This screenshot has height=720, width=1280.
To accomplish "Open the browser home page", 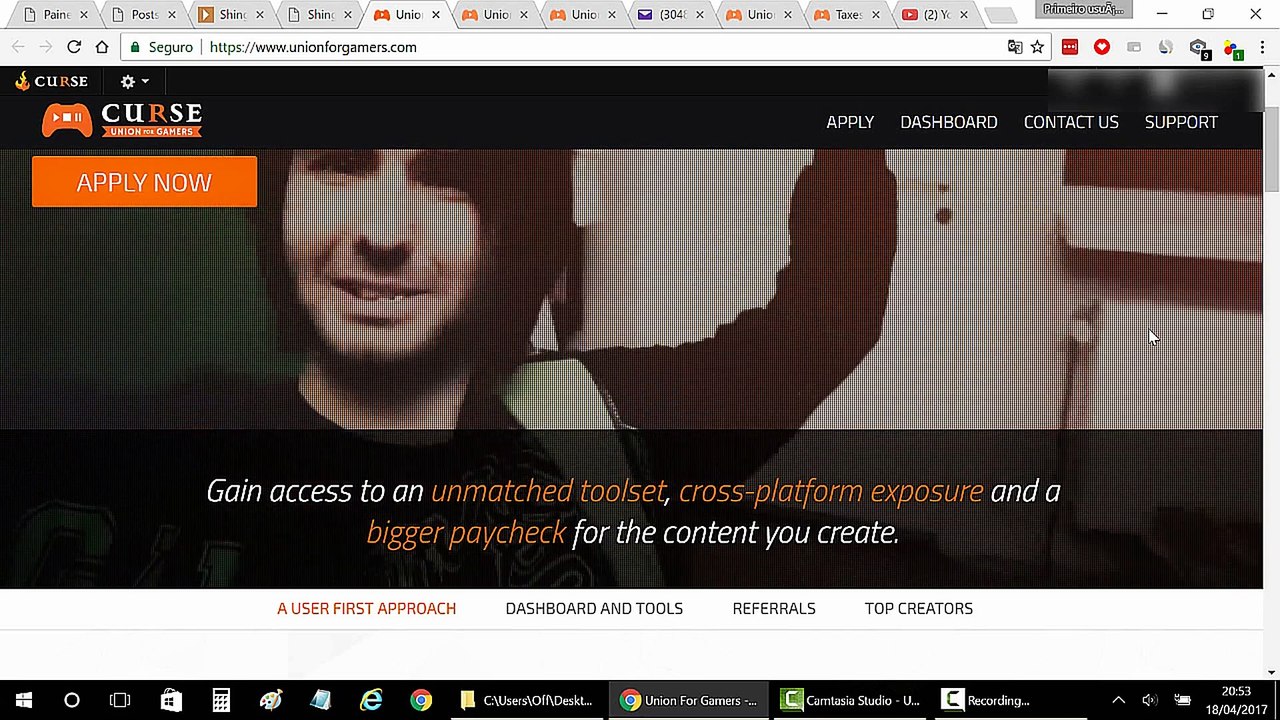I will pos(102,47).
